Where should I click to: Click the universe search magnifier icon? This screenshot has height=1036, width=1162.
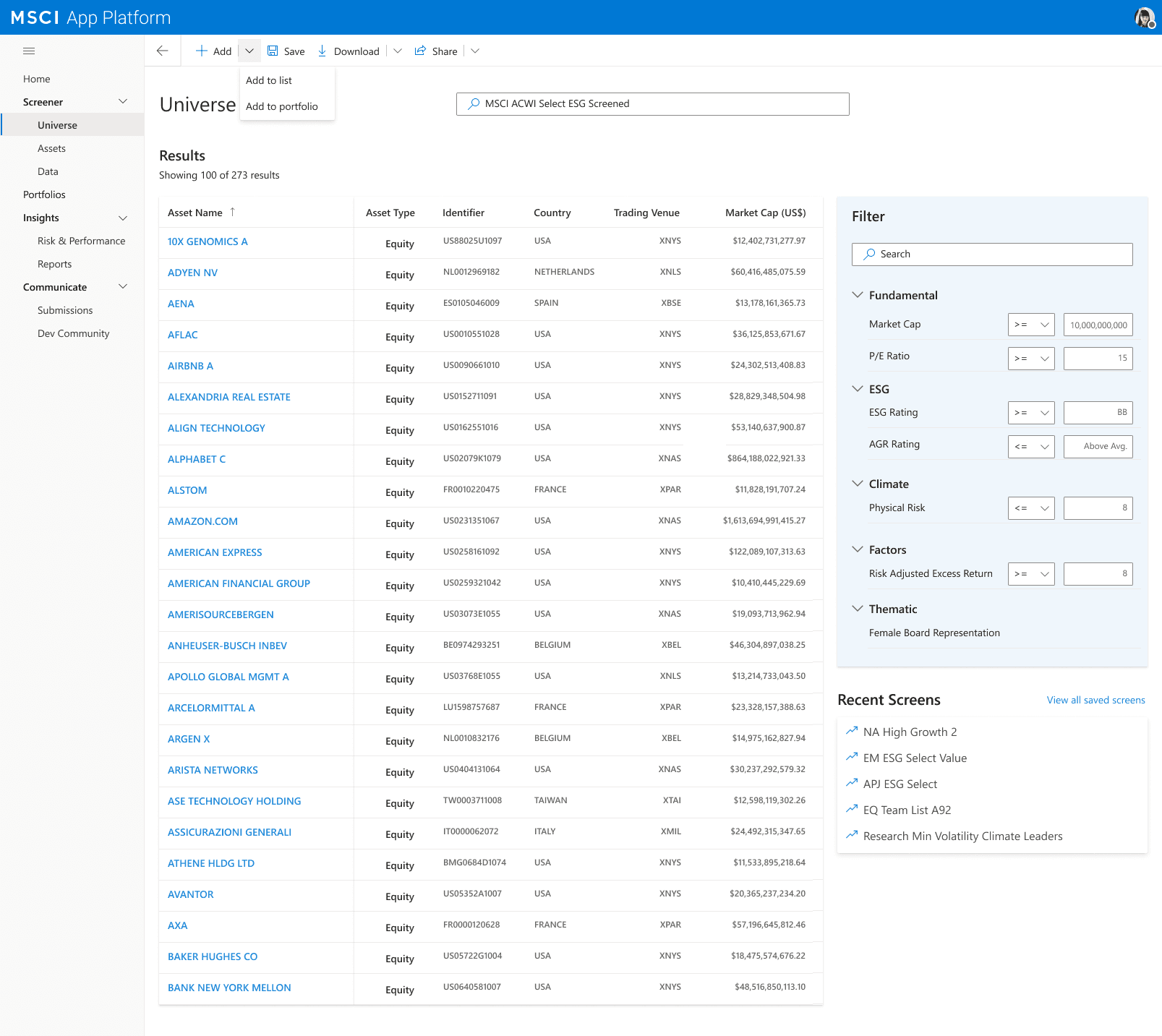pyautogui.click(x=474, y=103)
